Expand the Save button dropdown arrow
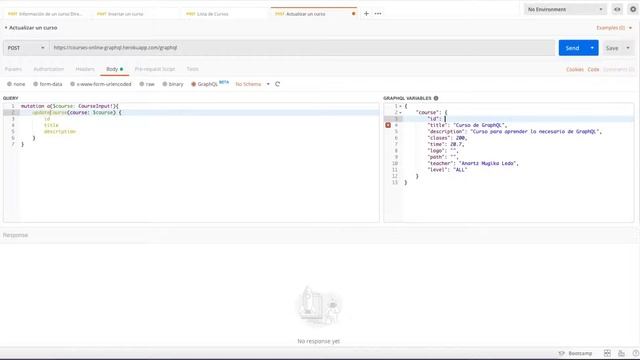This screenshot has height=360, width=640. (x=628, y=48)
